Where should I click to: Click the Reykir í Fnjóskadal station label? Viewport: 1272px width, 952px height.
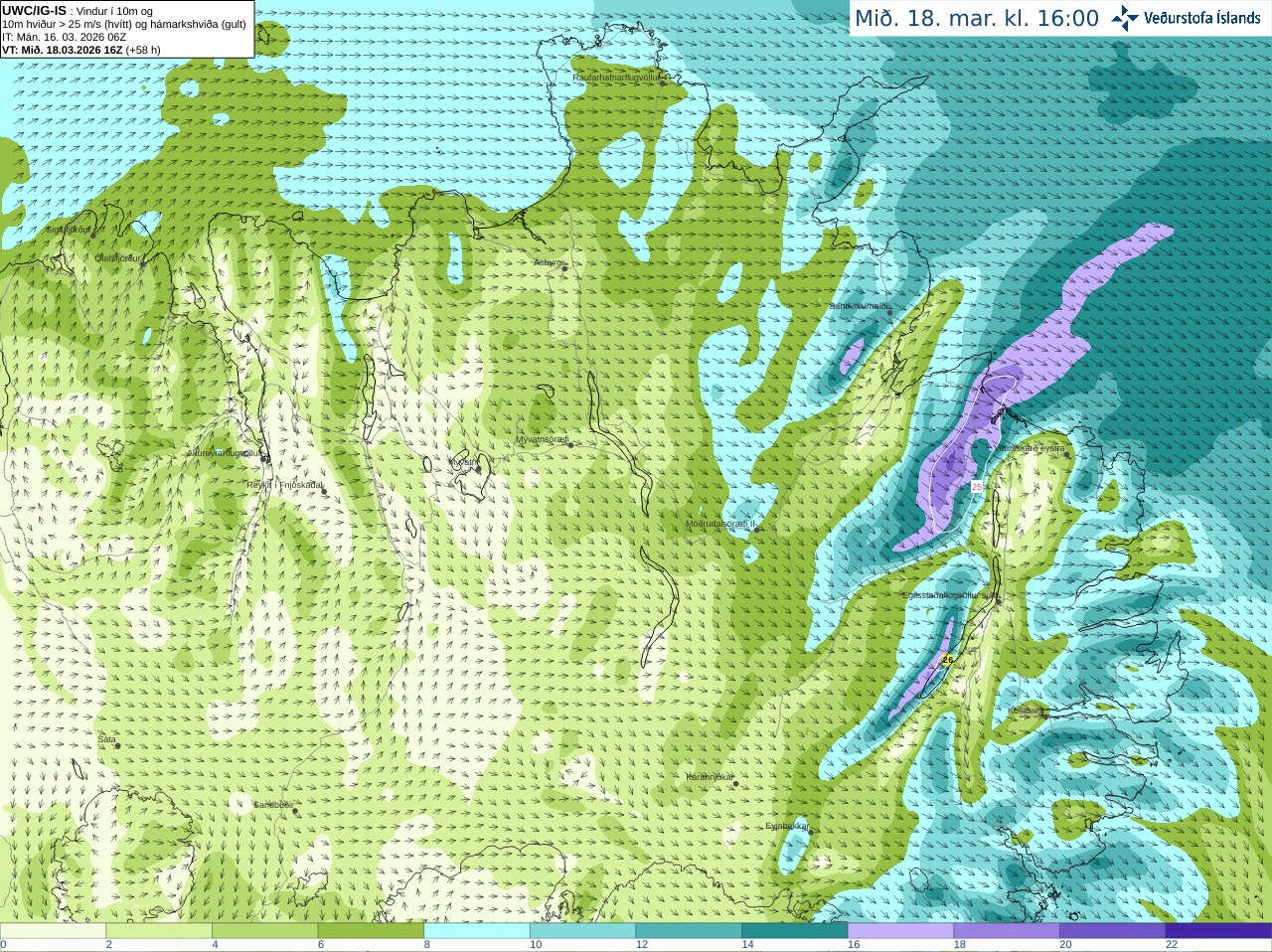click(x=285, y=485)
